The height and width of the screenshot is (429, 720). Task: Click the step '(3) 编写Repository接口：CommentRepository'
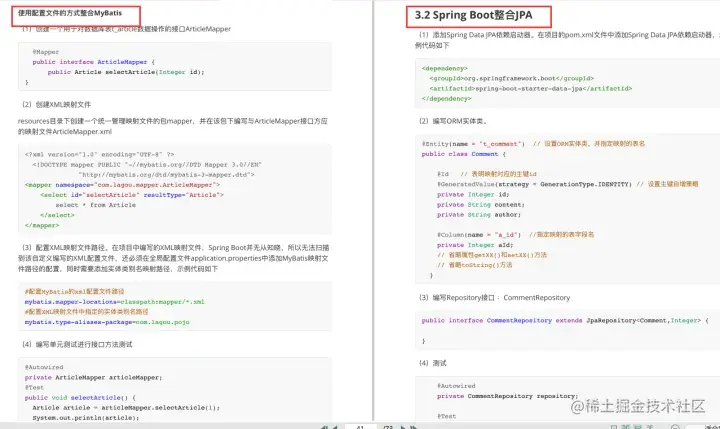[x=494, y=298]
